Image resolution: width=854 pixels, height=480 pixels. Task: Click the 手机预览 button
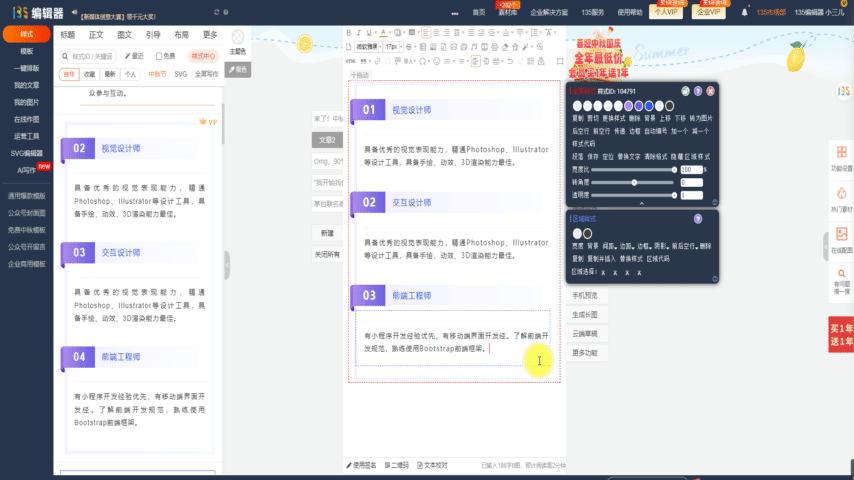tap(585, 296)
